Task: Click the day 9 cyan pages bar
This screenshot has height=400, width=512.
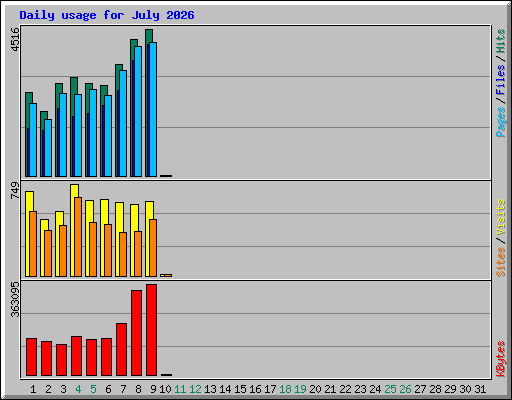Action: pyautogui.click(x=153, y=109)
